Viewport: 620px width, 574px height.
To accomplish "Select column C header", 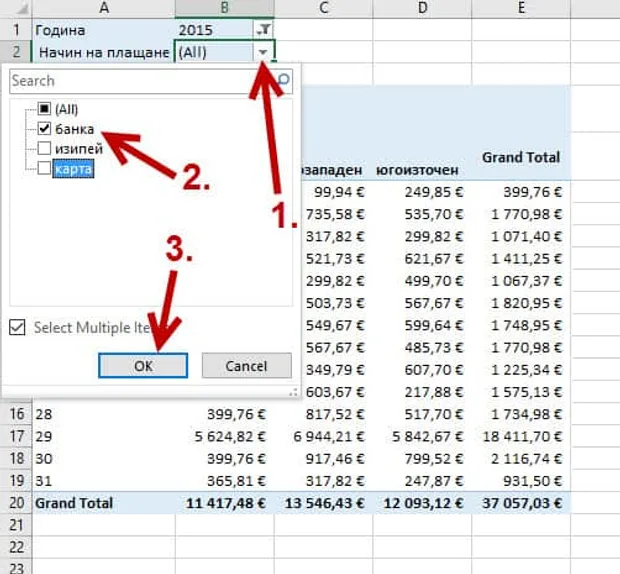I will [x=323, y=8].
